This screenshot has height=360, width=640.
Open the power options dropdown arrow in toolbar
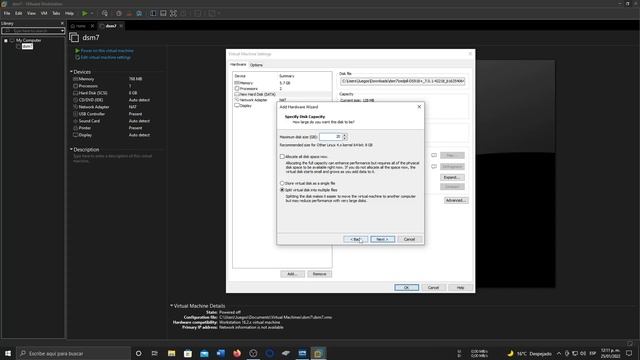coord(92,13)
